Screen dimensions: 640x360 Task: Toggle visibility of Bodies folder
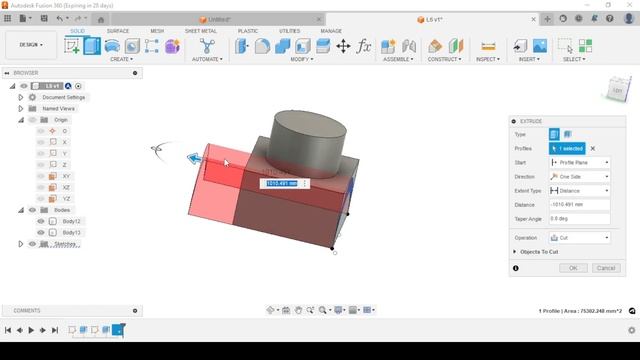click(x=32, y=210)
